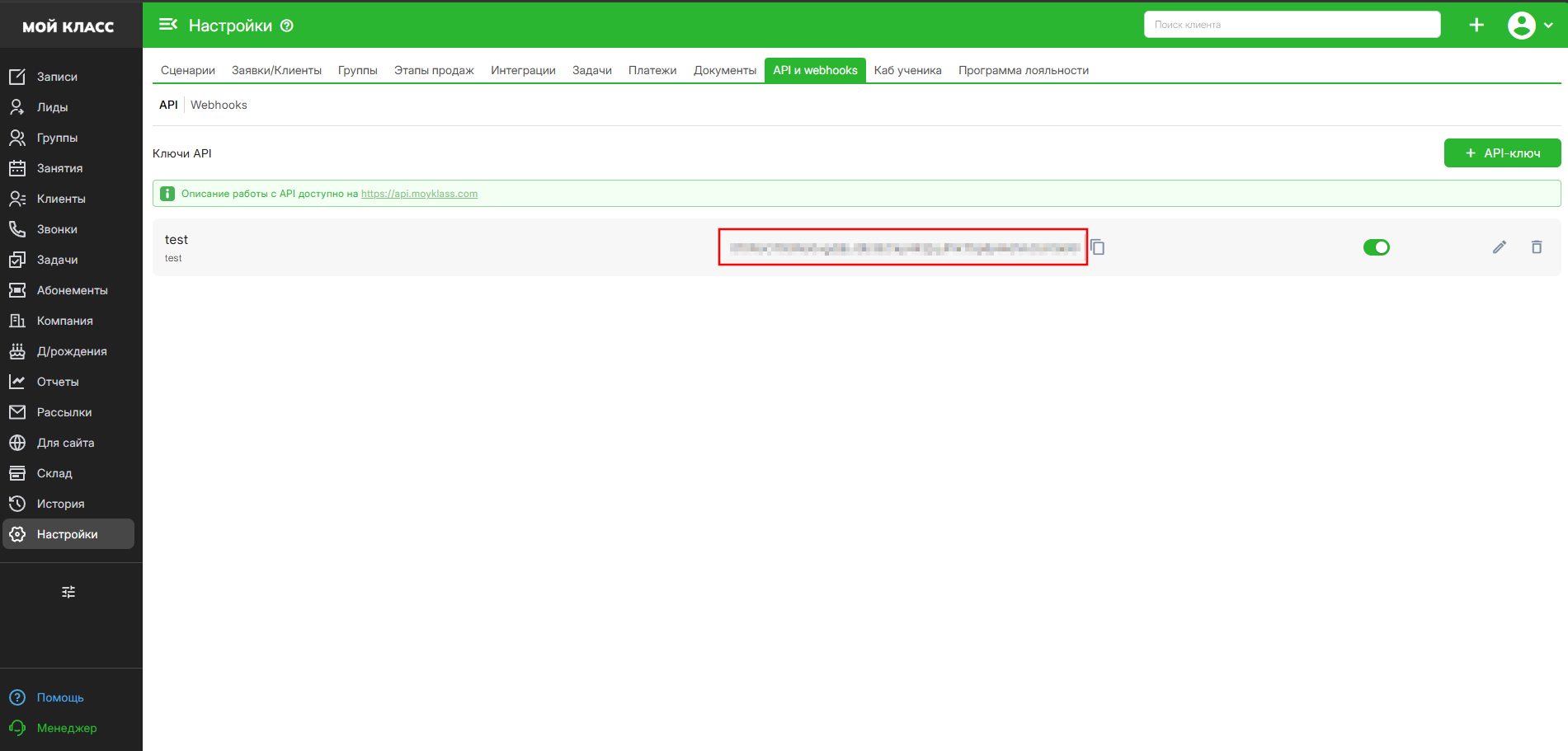Switch to Этапы продаж tab
Viewport: 1568px width, 751px height.
point(434,70)
